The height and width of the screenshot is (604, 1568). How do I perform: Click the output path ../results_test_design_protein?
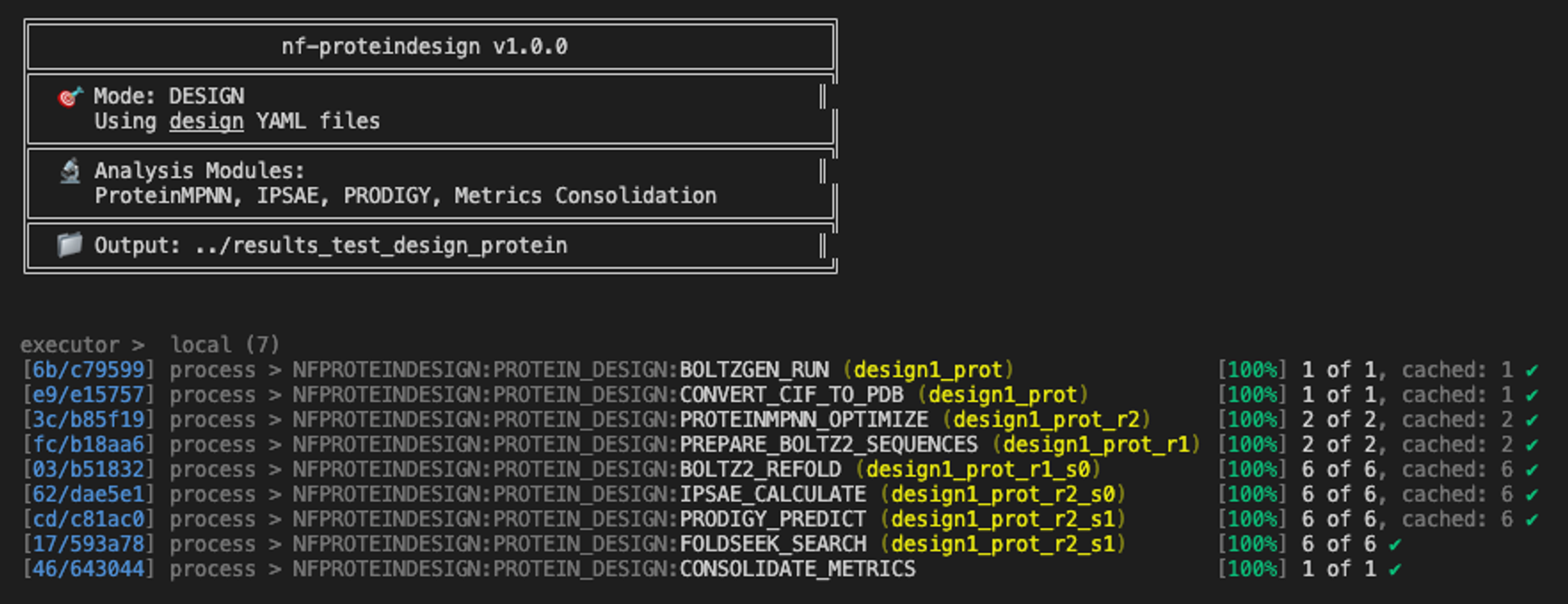(x=381, y=246)
